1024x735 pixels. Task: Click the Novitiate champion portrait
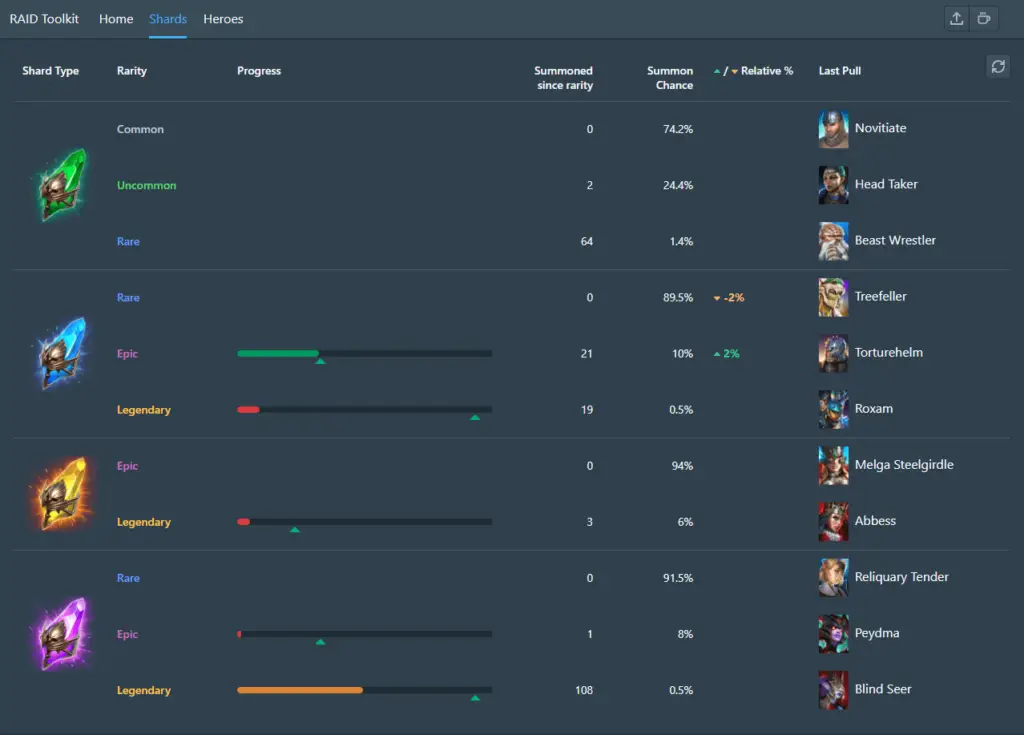point(833,129)
